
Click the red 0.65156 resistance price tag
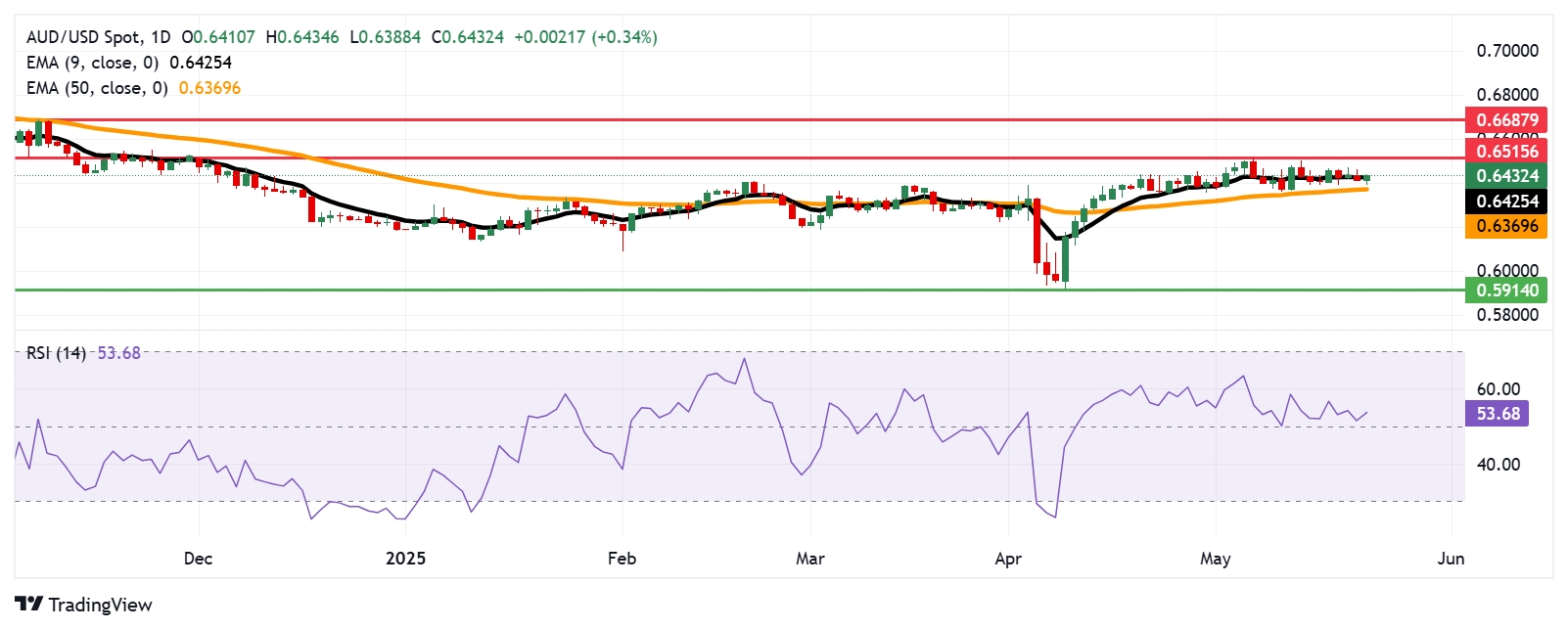coord(1506,151)
